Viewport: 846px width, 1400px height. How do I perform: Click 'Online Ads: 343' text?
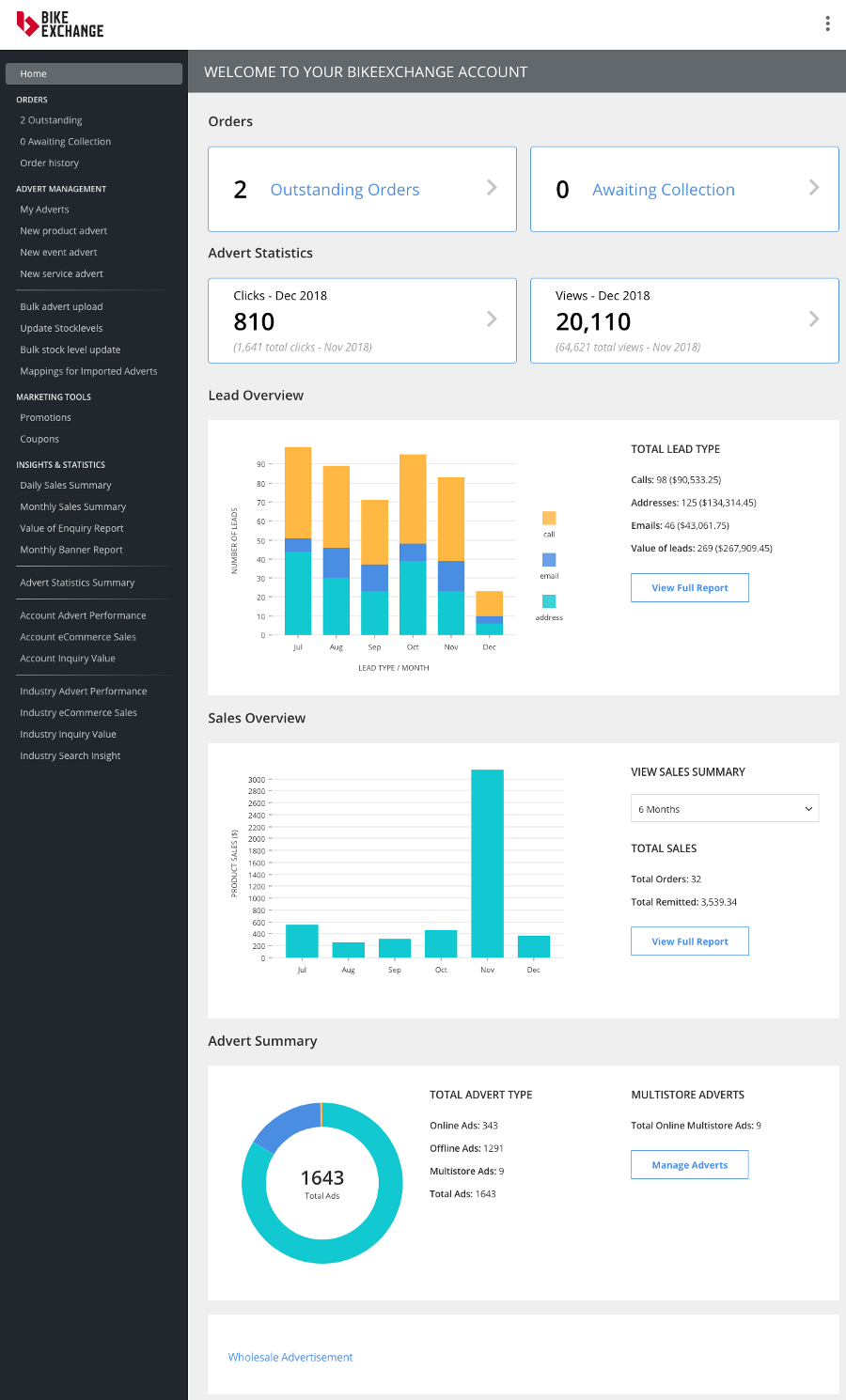pos(463,1126)
